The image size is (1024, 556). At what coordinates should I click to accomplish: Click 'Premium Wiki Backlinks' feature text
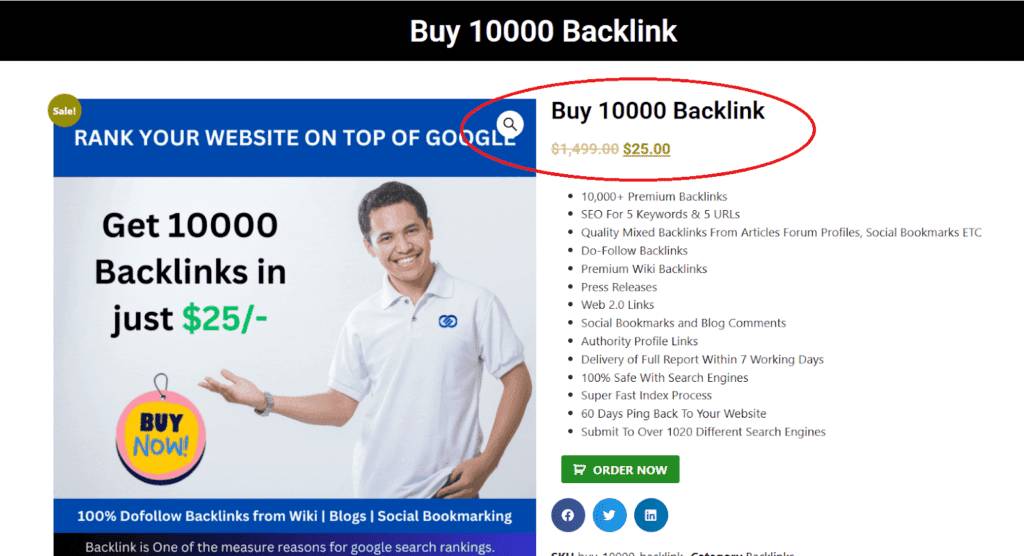(x=644, y=269)
